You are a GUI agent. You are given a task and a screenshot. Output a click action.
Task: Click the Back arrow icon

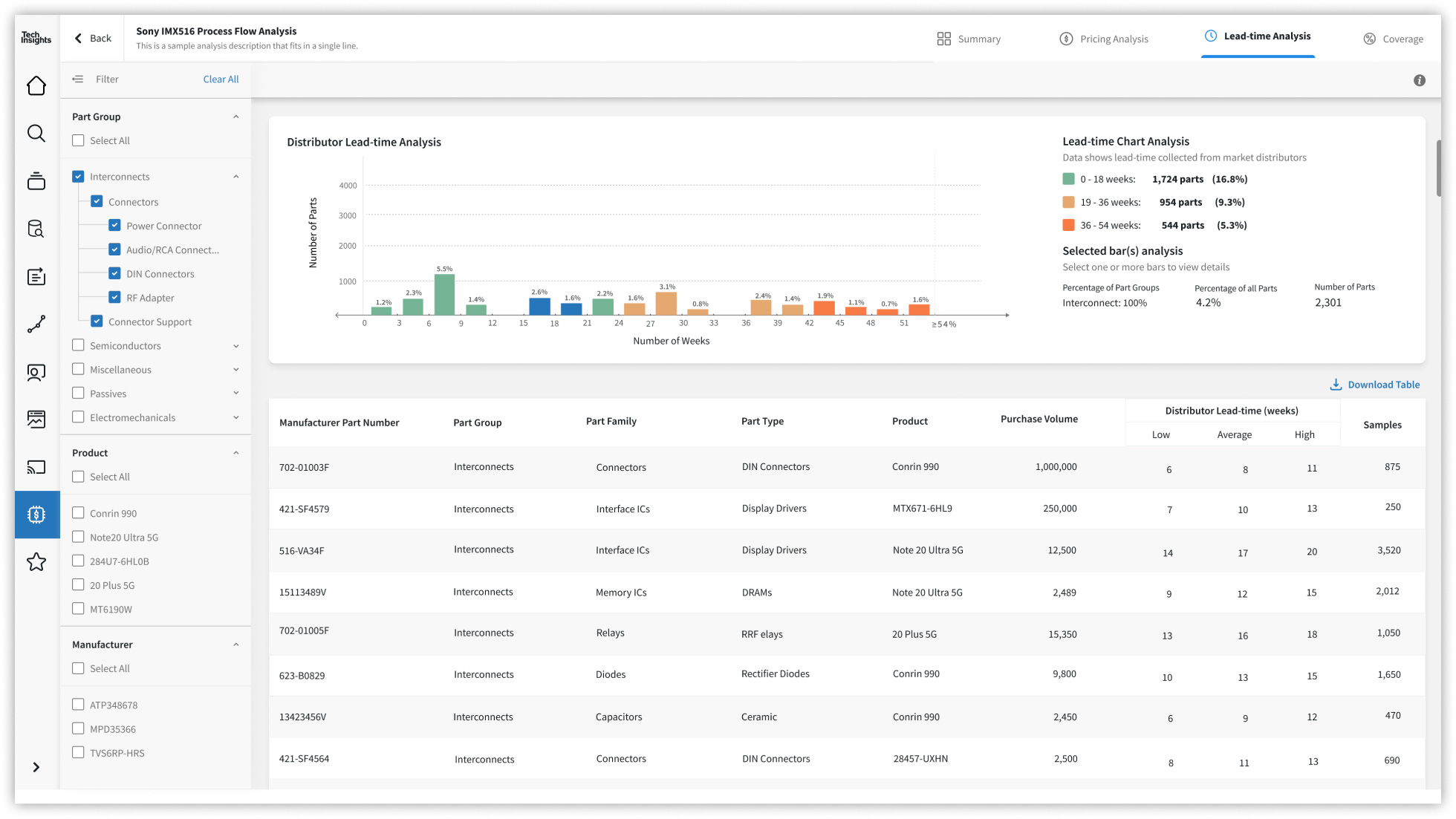(78, 38)
